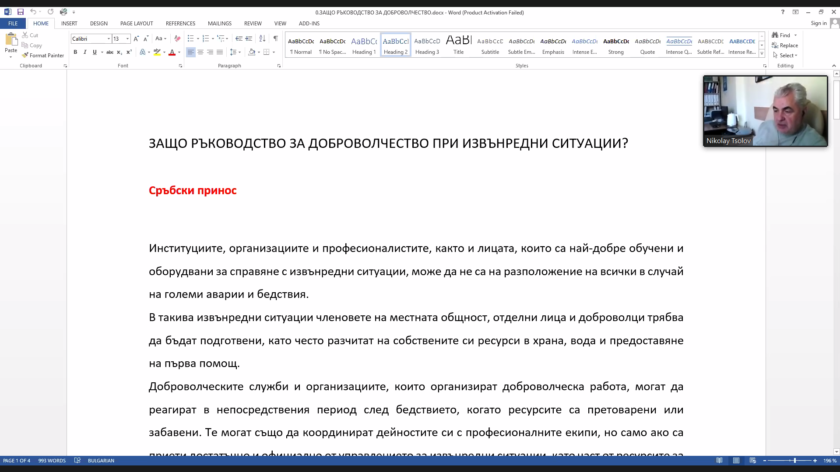
Task: Click the BULGARIAN language indicator in status bar
Action: click(101, 461)
